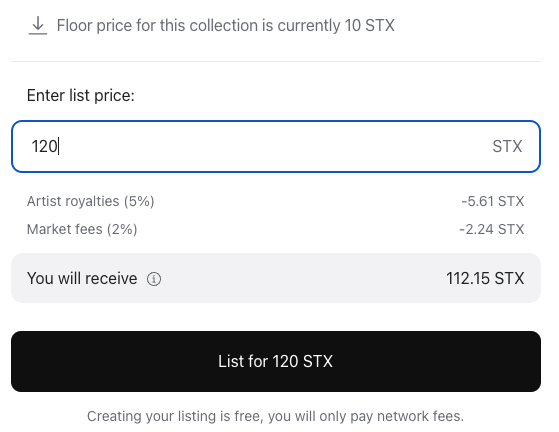Click the empty middle area of price input

[276, 146]
